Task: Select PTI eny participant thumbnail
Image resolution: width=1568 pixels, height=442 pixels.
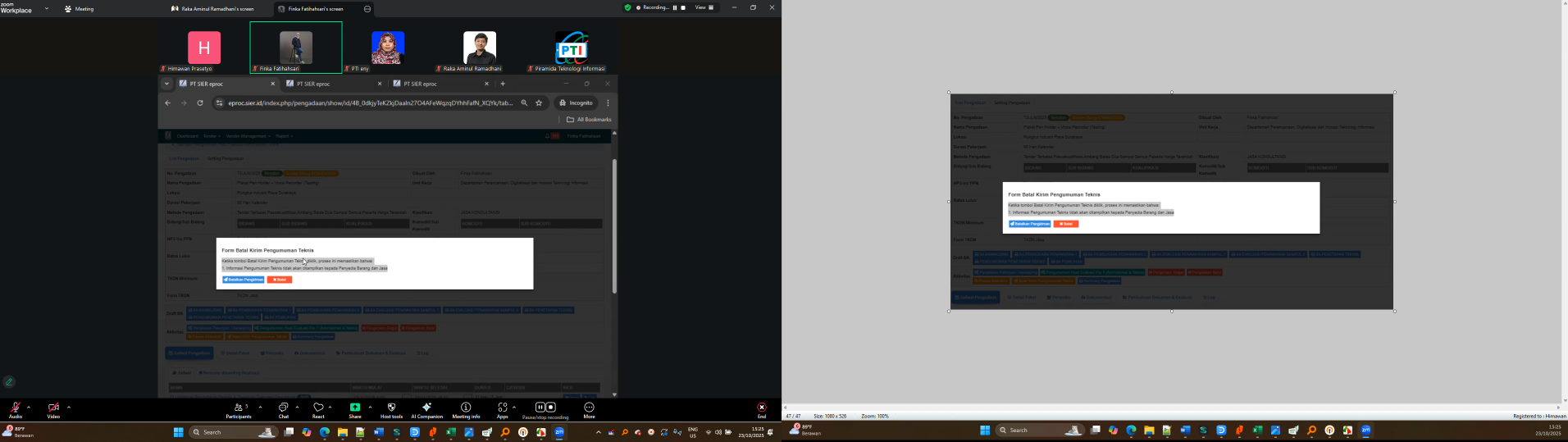Action: [x=388, y=48]
